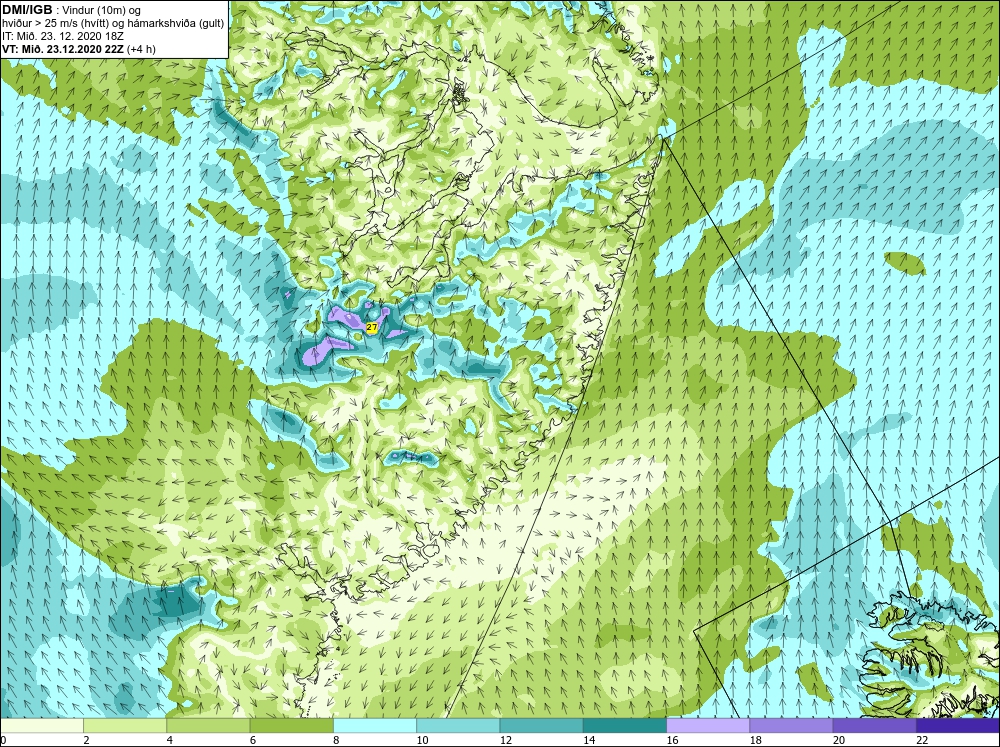Click the 'DMI/IGB' title text
The height and width of the screenshot is (747, 1000).
[x=27, y=10]
